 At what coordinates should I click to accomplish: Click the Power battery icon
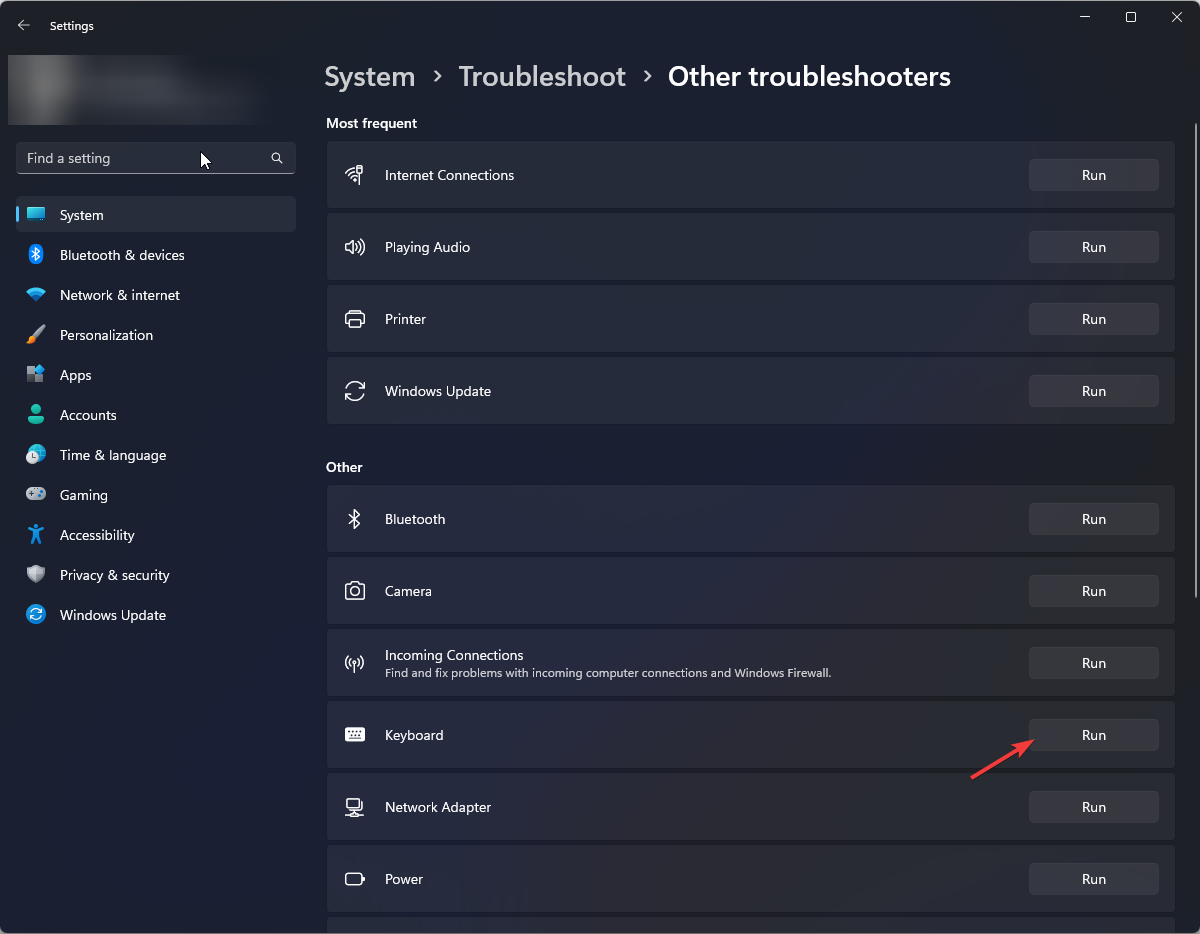(x=354, y=879)
